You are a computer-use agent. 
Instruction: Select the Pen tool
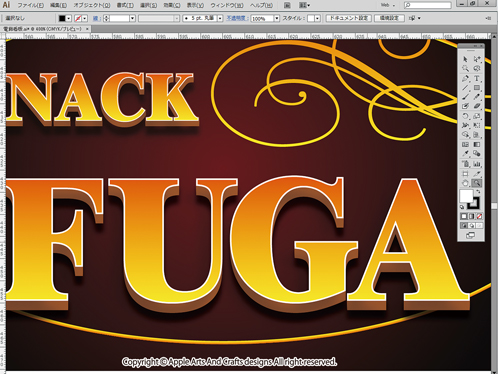click(465, 79)
